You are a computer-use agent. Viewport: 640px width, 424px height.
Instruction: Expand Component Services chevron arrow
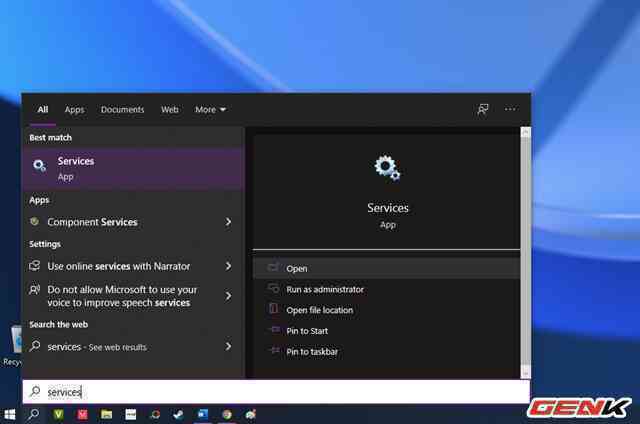229,222
